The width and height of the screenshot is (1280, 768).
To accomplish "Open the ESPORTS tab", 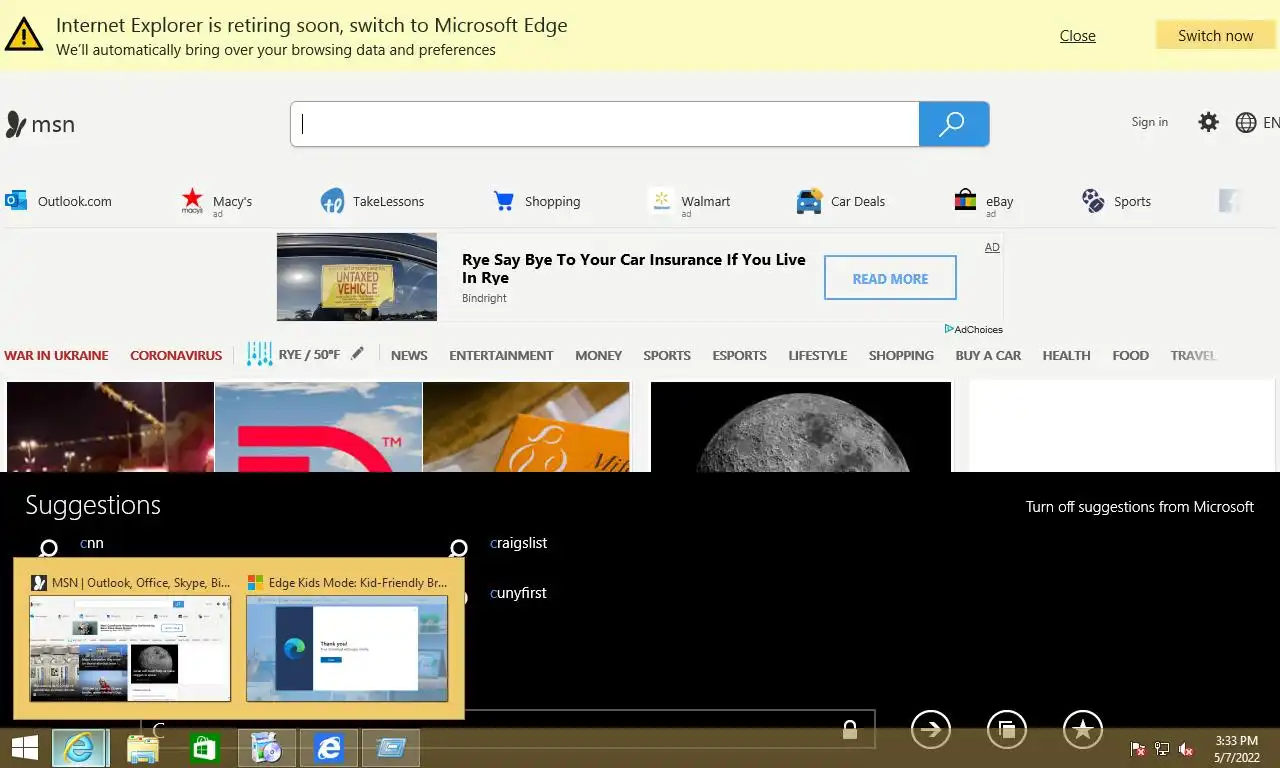I will click(x=739, y=355).
